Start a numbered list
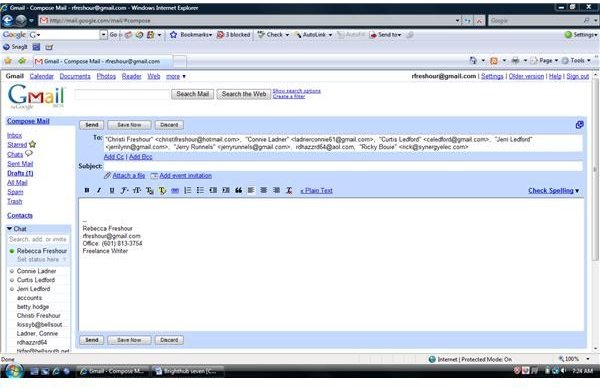This screenshot has height=388, width=600. click(188, 190)
